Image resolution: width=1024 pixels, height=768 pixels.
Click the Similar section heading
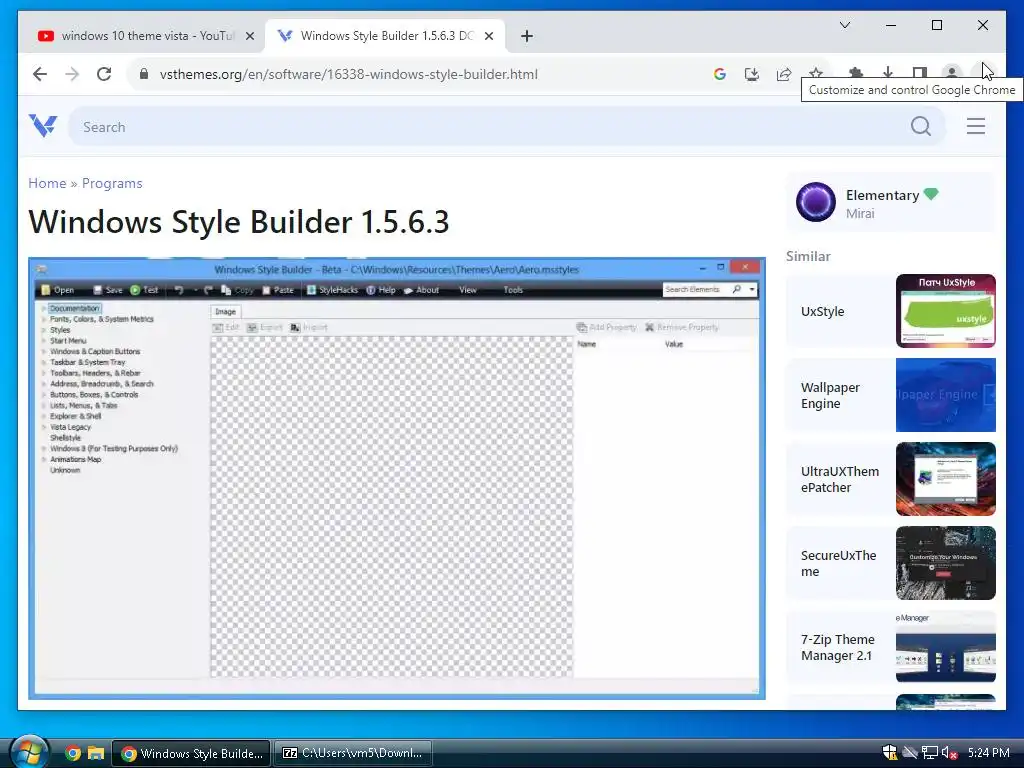[x=808, y=256]
